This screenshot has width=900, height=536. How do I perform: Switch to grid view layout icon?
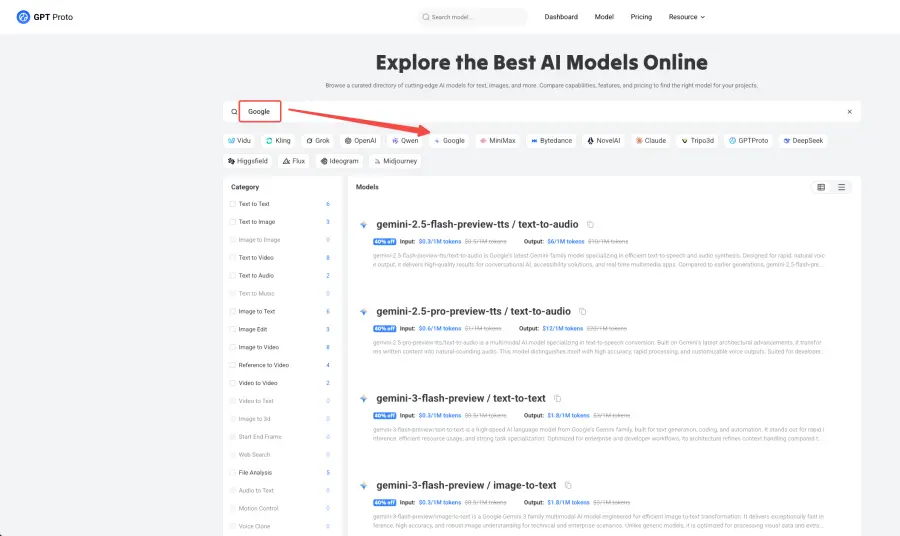point(821,187)
